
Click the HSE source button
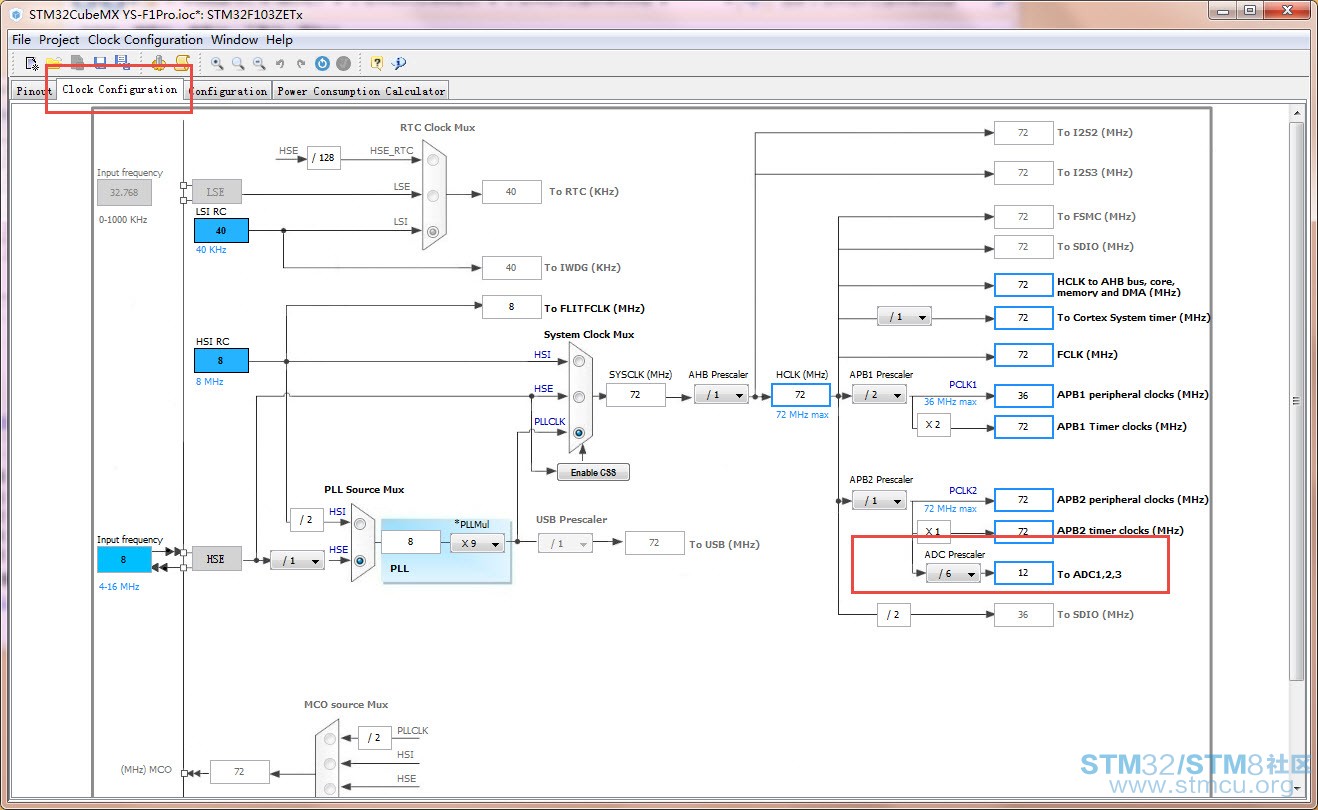216,559
